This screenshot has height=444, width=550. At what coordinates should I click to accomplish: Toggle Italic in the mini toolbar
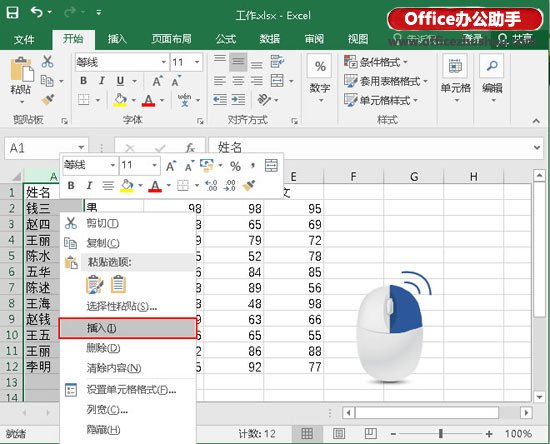tap(89, 185)
